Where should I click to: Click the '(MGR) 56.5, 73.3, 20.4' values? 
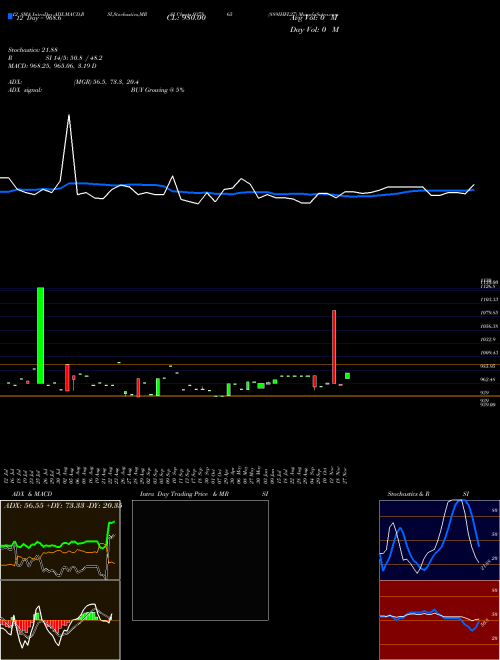click(x=106, y=82)
